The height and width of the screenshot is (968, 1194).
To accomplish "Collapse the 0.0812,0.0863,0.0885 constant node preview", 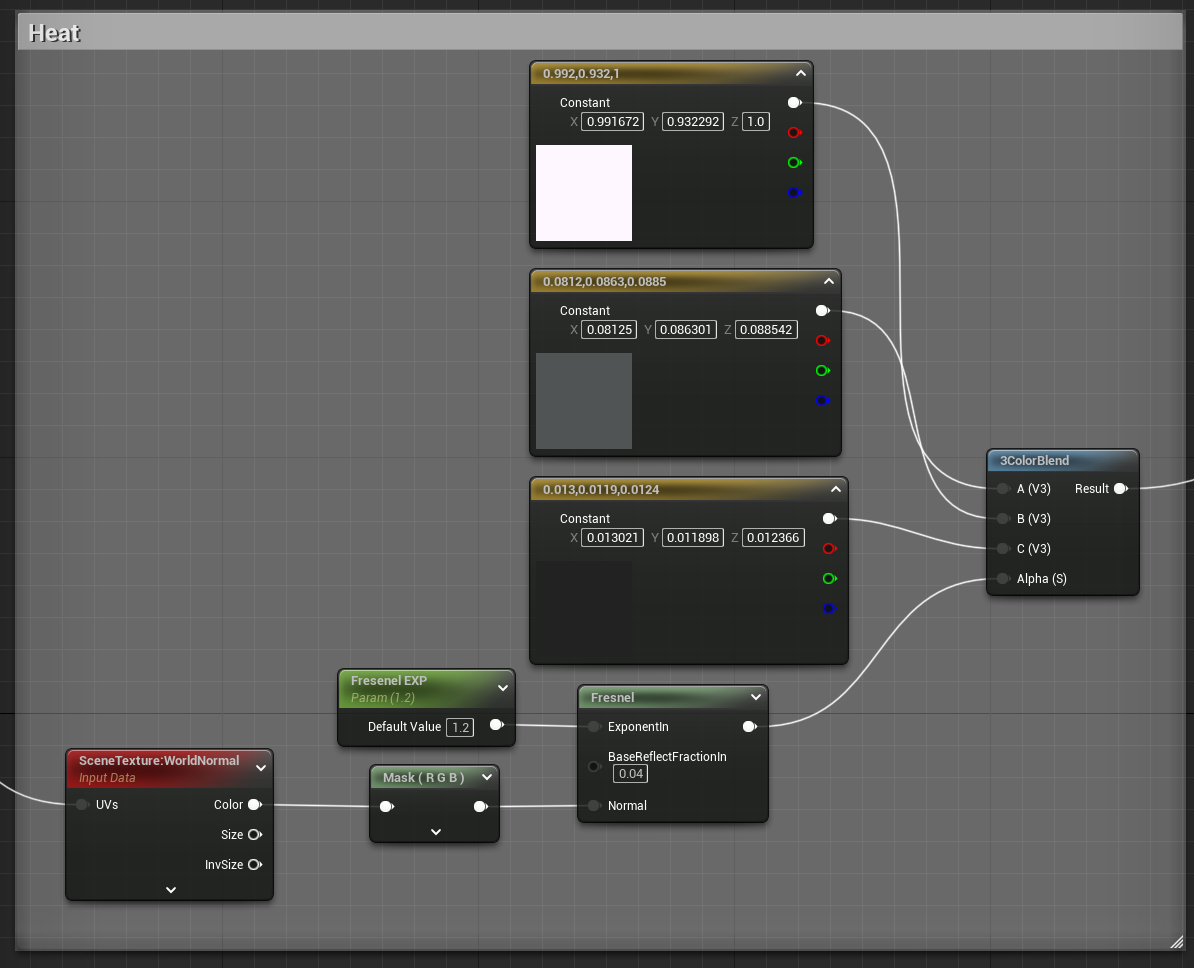I will [828, 281].
